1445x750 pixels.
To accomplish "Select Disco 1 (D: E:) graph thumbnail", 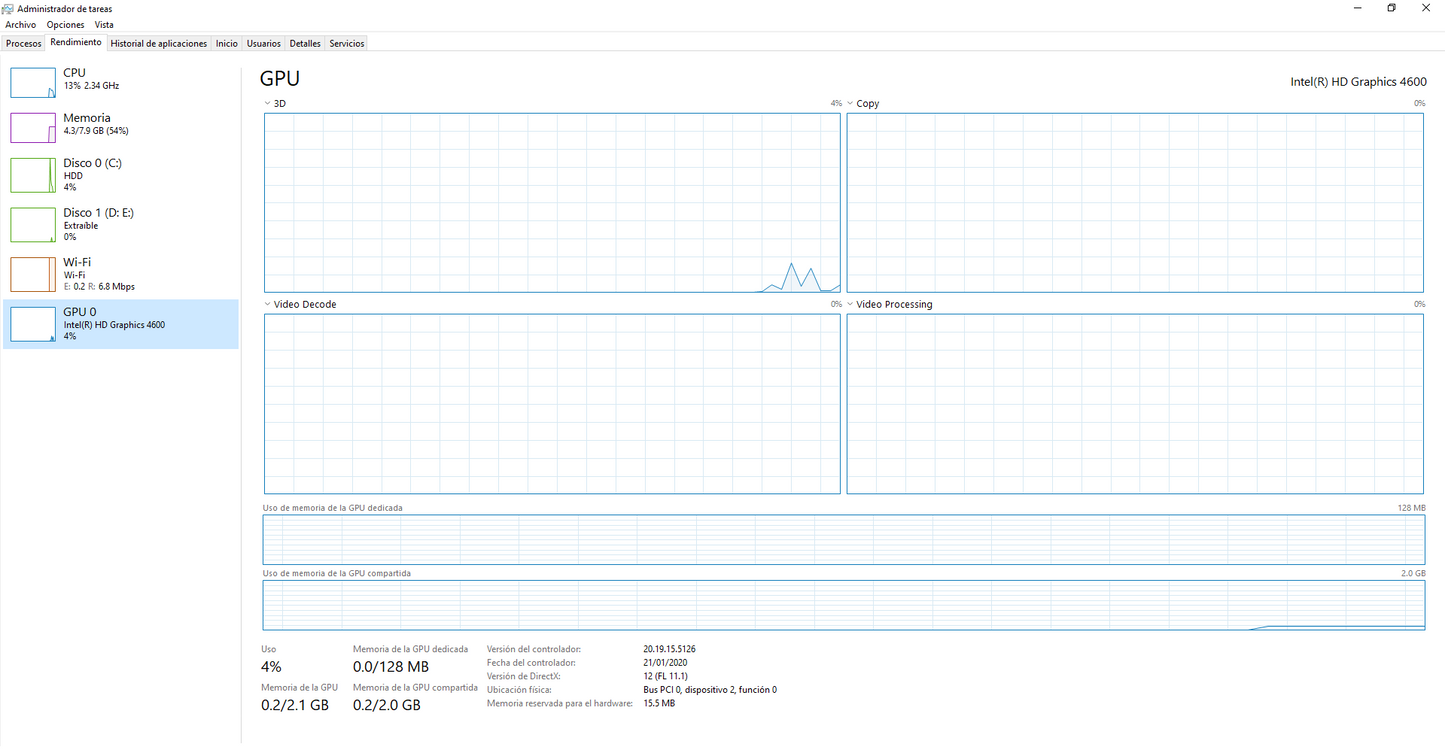I will 33,225.
